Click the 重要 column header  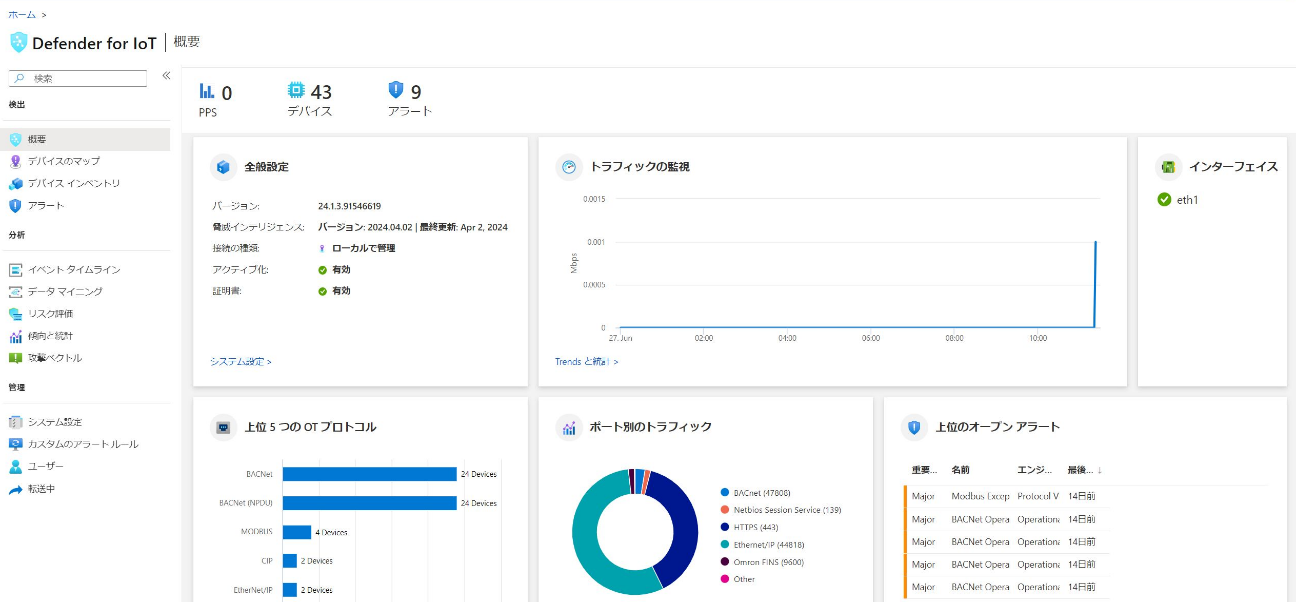pyautogui.click(x=925, y=470)
